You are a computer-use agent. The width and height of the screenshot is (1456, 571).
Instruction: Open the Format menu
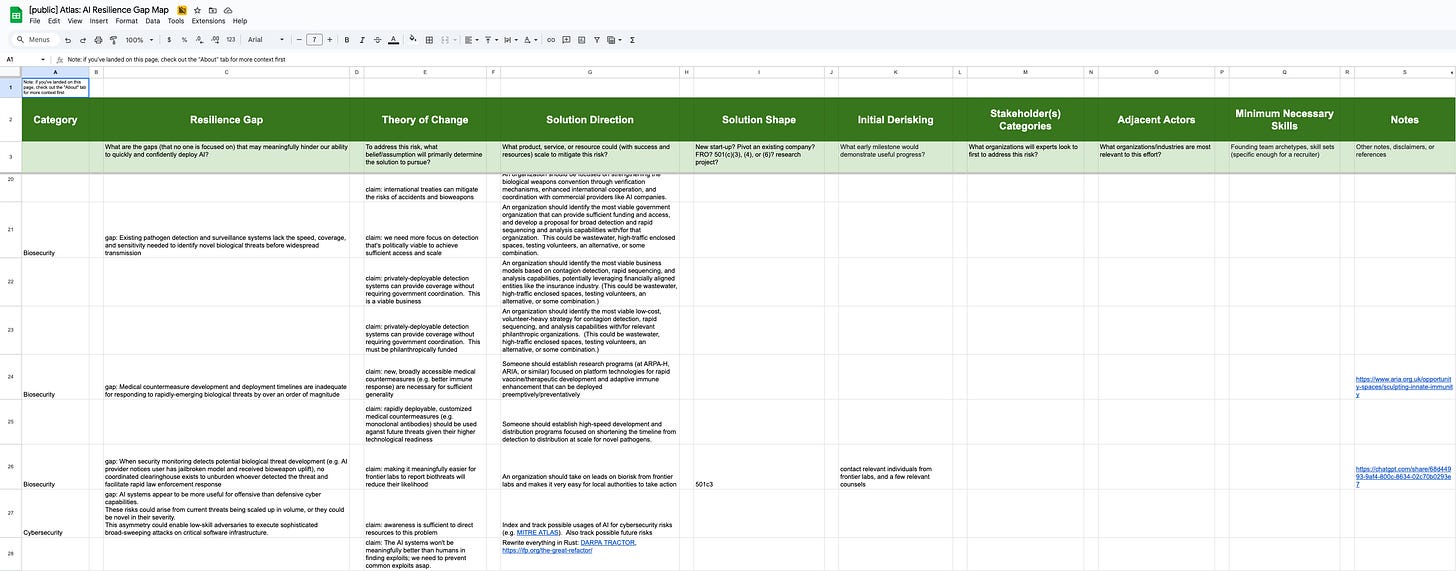click(127, 21)
